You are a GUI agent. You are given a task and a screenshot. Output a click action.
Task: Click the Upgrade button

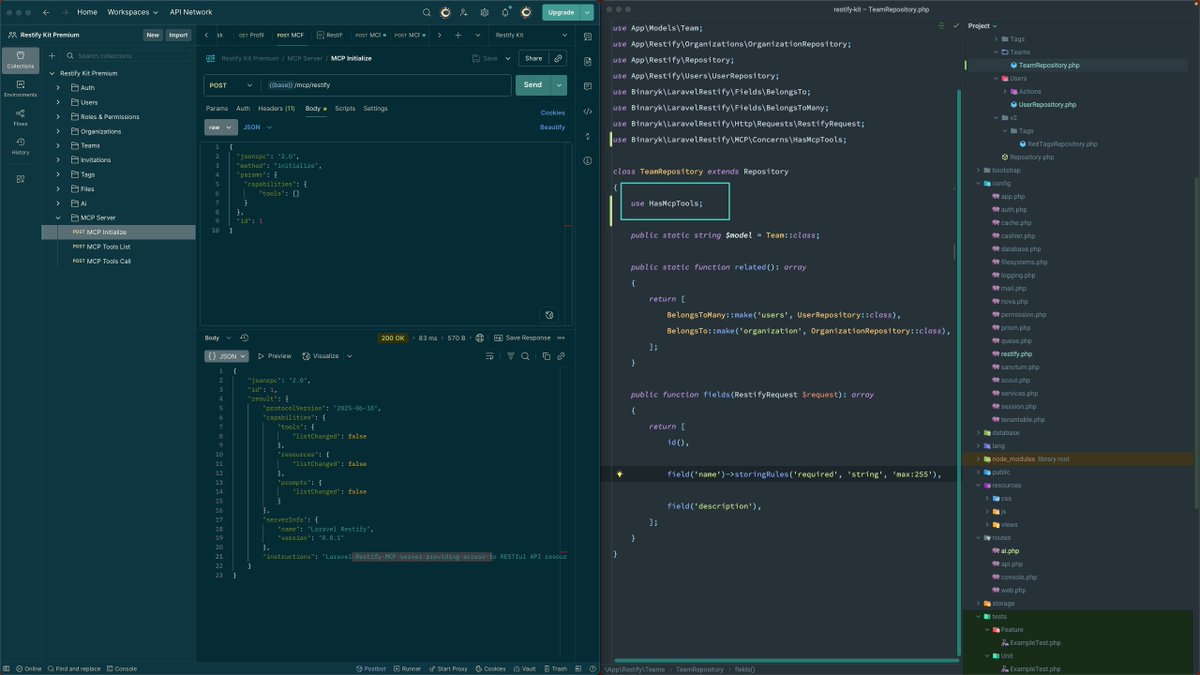click(560, 12)
